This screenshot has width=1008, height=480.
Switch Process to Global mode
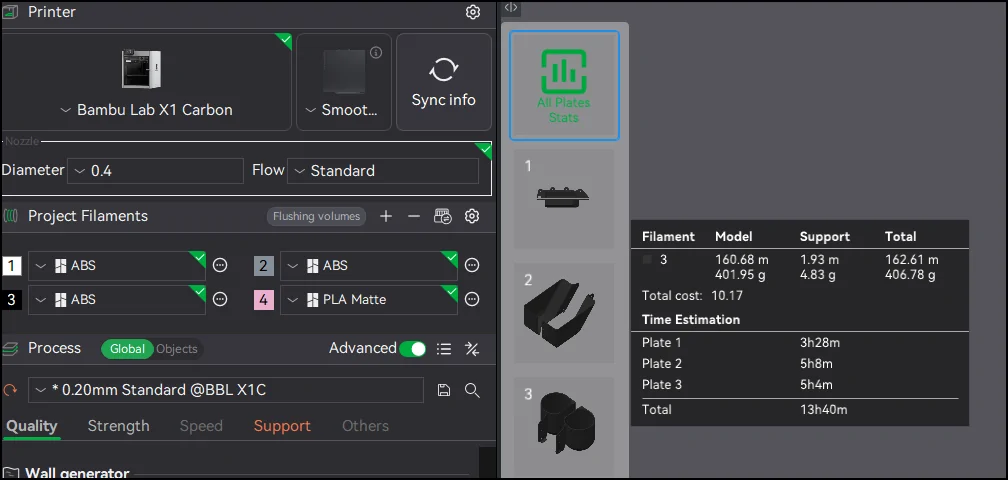[x=127, y=349]
